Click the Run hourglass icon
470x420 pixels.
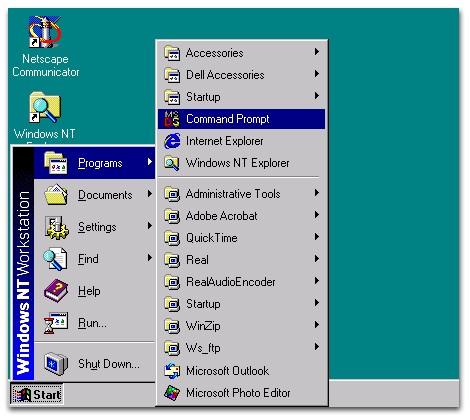56,323
